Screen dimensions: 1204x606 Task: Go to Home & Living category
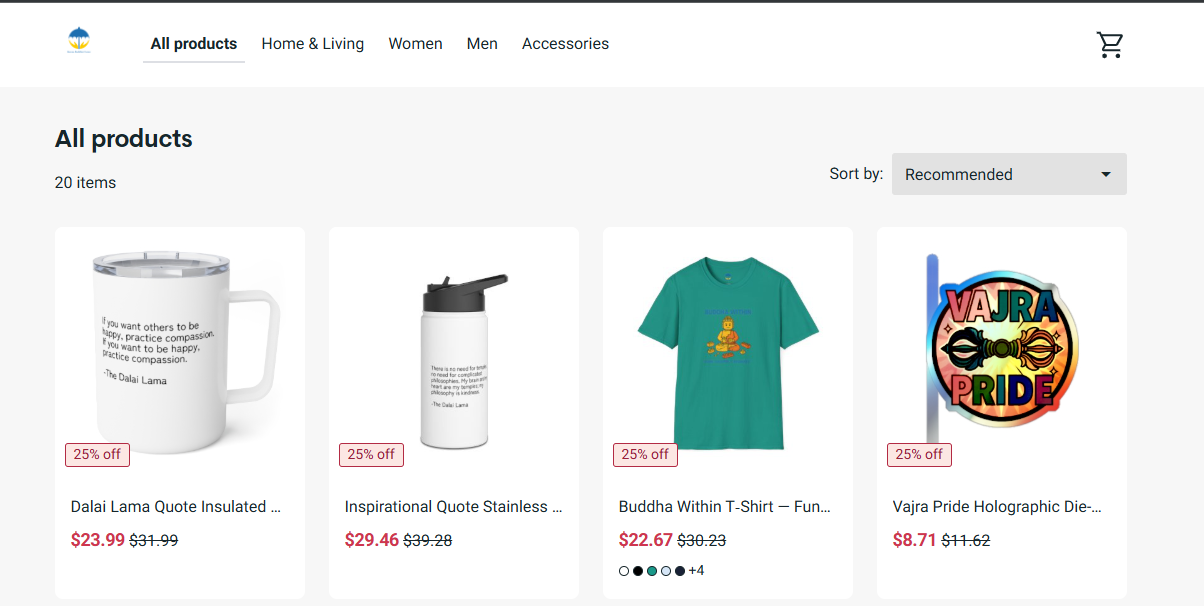[313, 44]
